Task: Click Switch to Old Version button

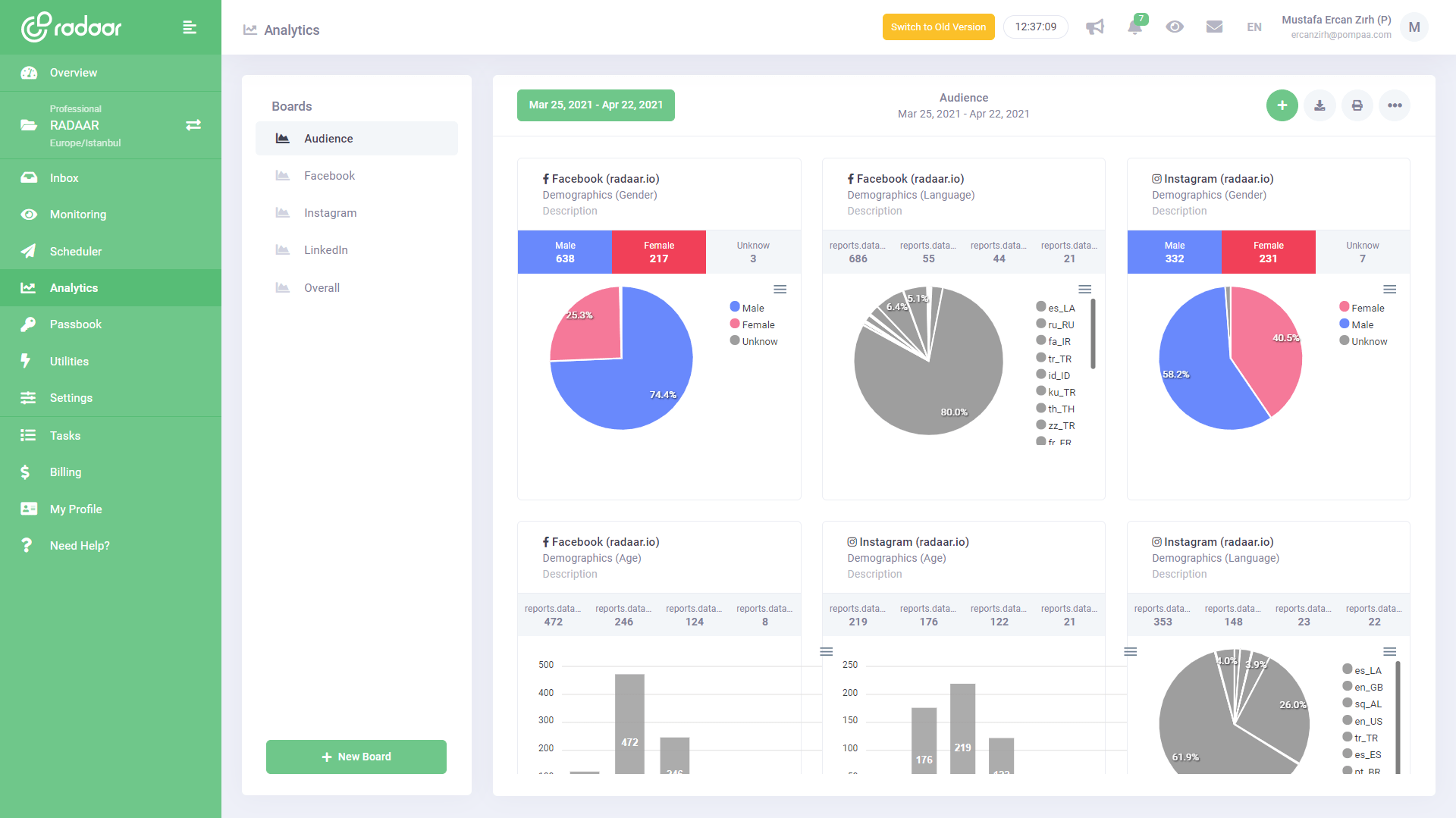Action: [x=938, y=27]
